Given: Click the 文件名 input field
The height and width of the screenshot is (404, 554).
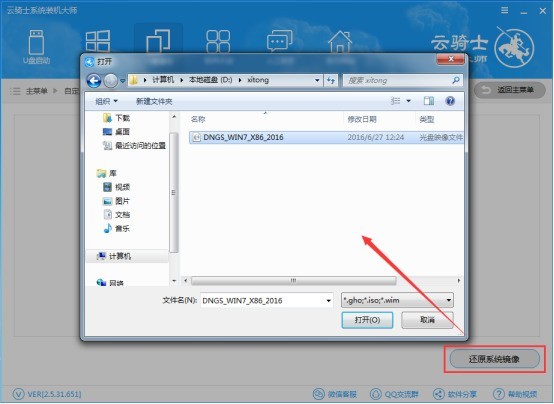Looking at the screenshot, I should click(267, 300).
